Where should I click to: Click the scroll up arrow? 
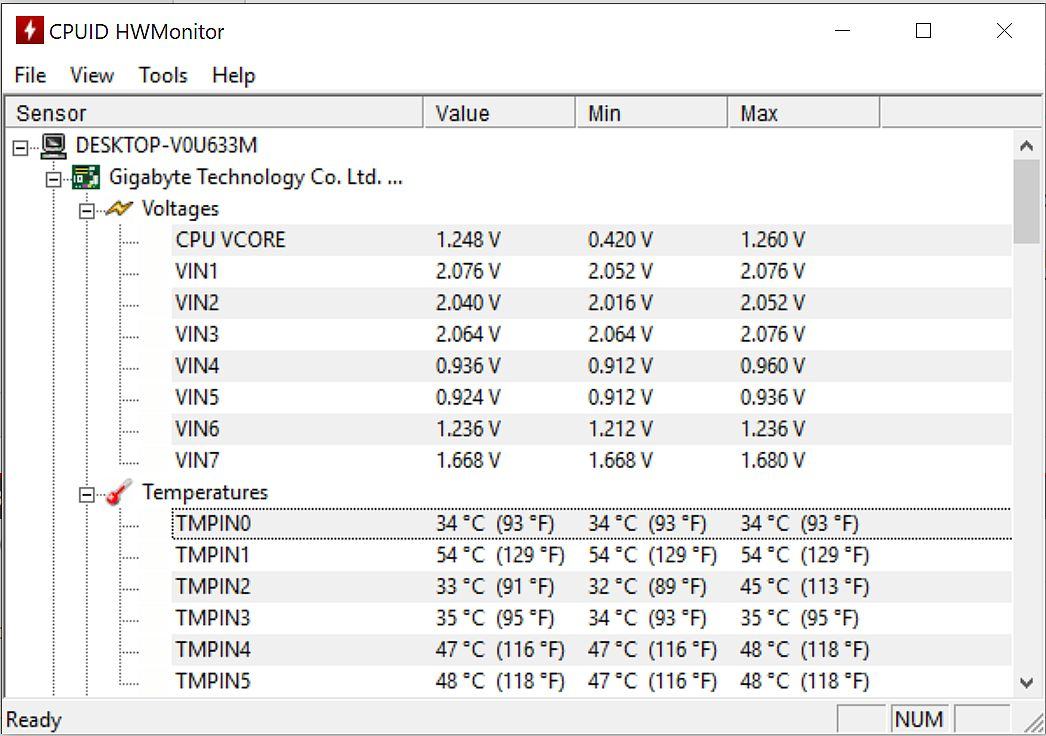click(x=1027, y=145)
